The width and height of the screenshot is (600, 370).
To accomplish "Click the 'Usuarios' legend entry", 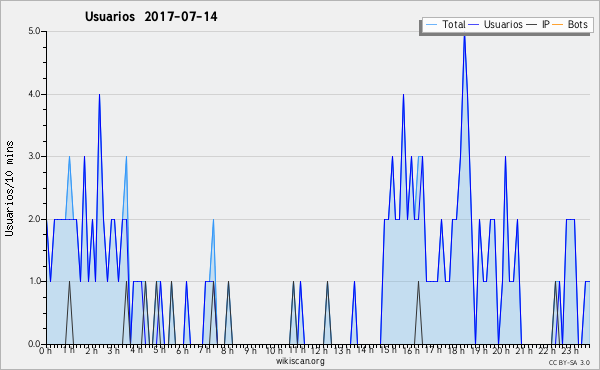I will point(496,24).
